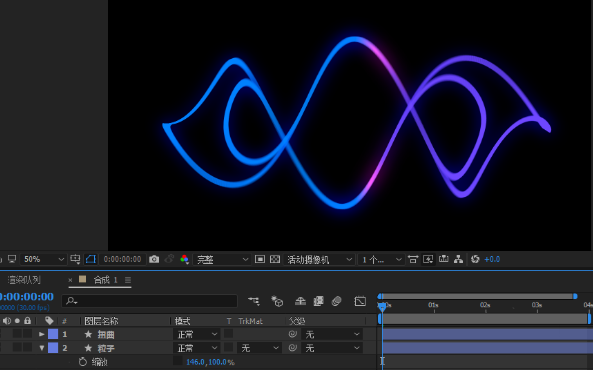Viewport: 593px width, 370px height.
Task: Select the 合成 1 timeline tab
Action: click(105, 280)
